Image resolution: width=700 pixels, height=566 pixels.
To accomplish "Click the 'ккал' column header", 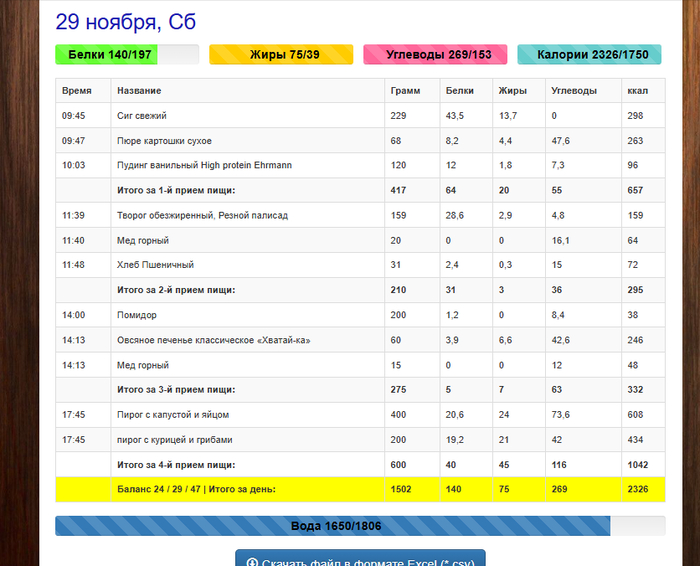I will (637, 90).
